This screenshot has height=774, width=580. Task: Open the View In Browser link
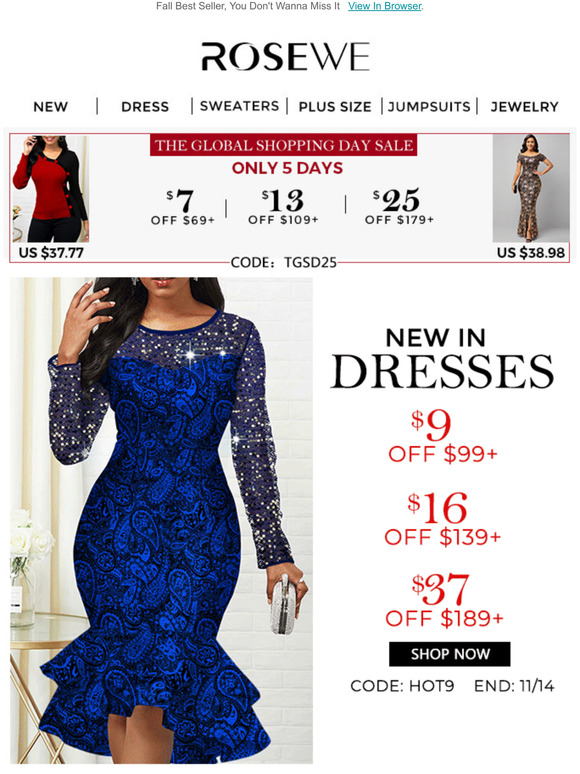click(x=385, y=6)
